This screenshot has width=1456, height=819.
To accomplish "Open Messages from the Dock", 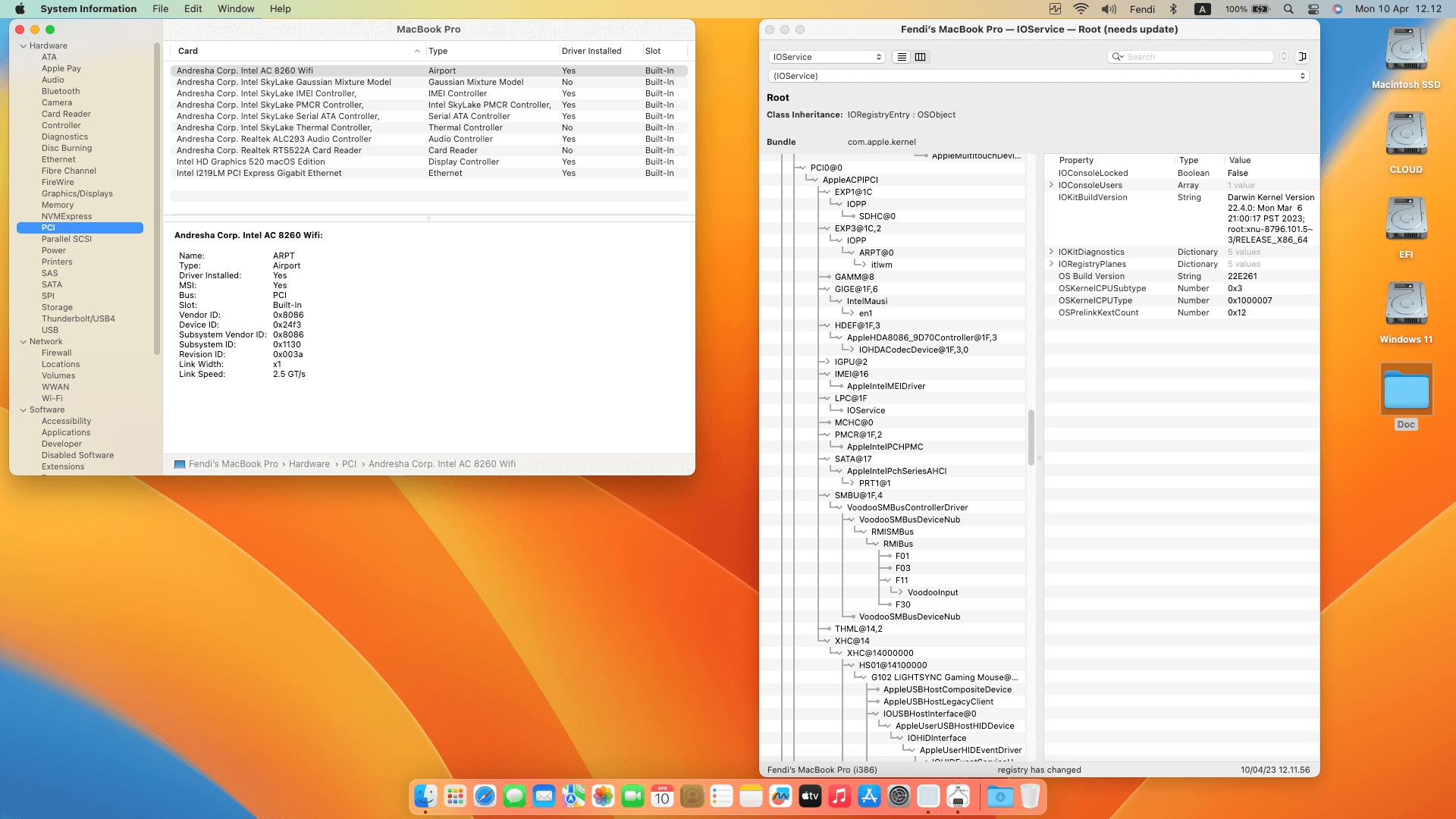I will coord(514,795).
